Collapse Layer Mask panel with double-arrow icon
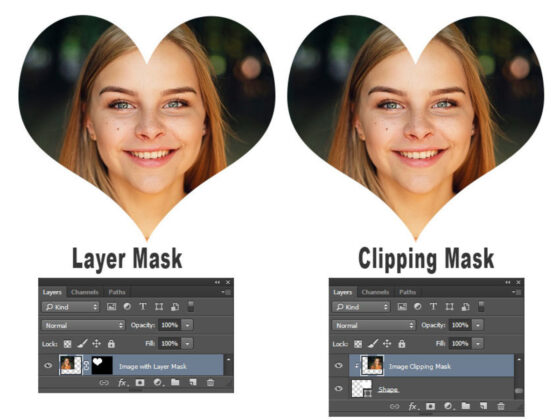This screenshot has width=560, height=420. (x=217, y=282)
